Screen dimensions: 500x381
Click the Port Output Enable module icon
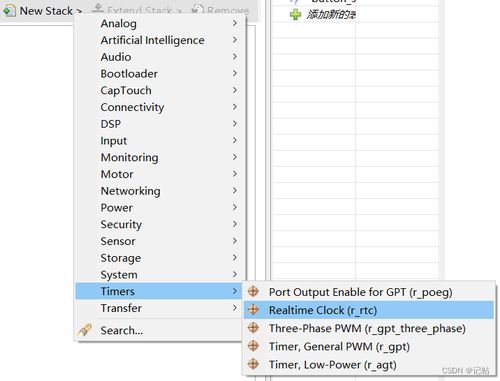click(x=253, y=292)
